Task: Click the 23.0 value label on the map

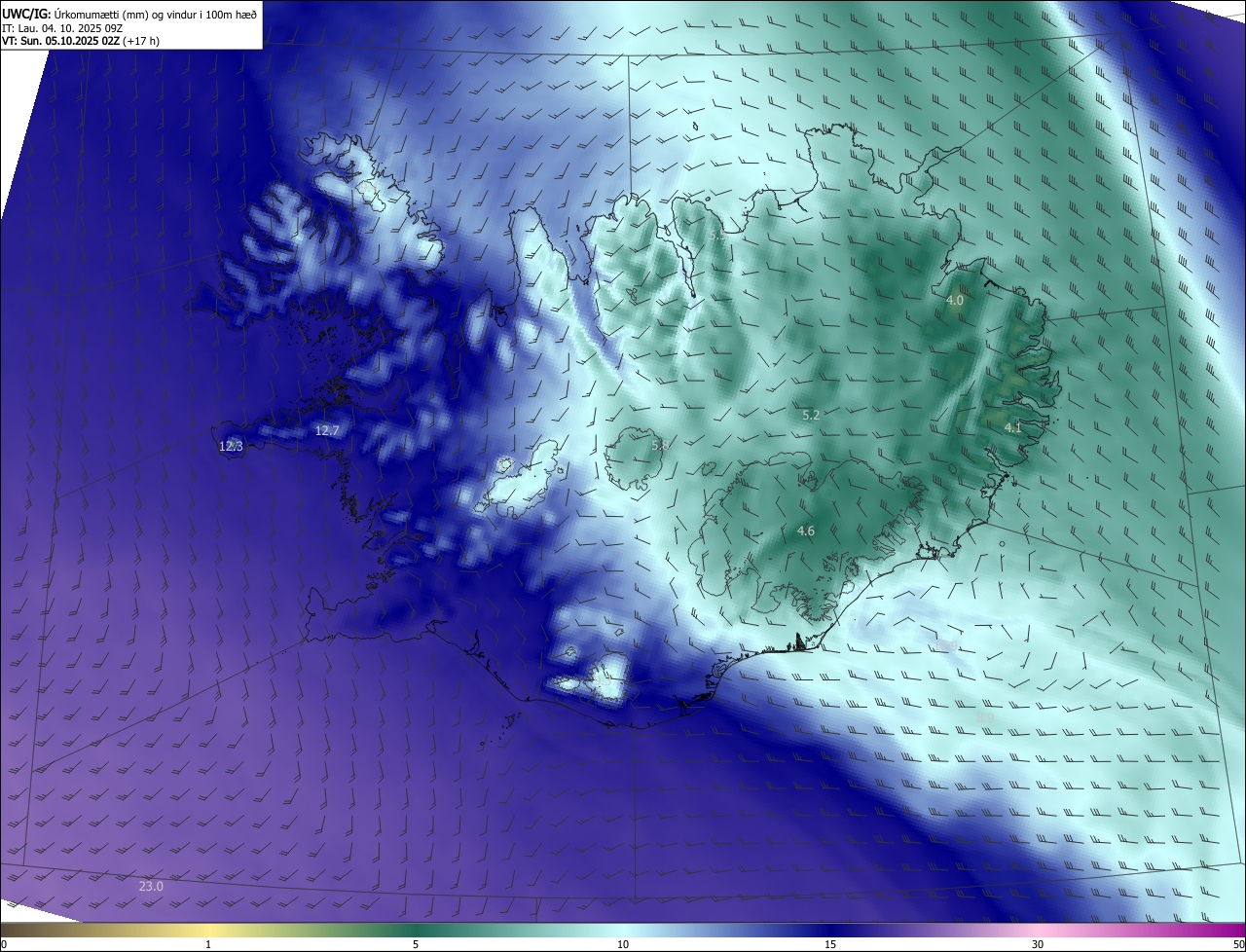Action: pyautogui.click(x=151, y=886)
